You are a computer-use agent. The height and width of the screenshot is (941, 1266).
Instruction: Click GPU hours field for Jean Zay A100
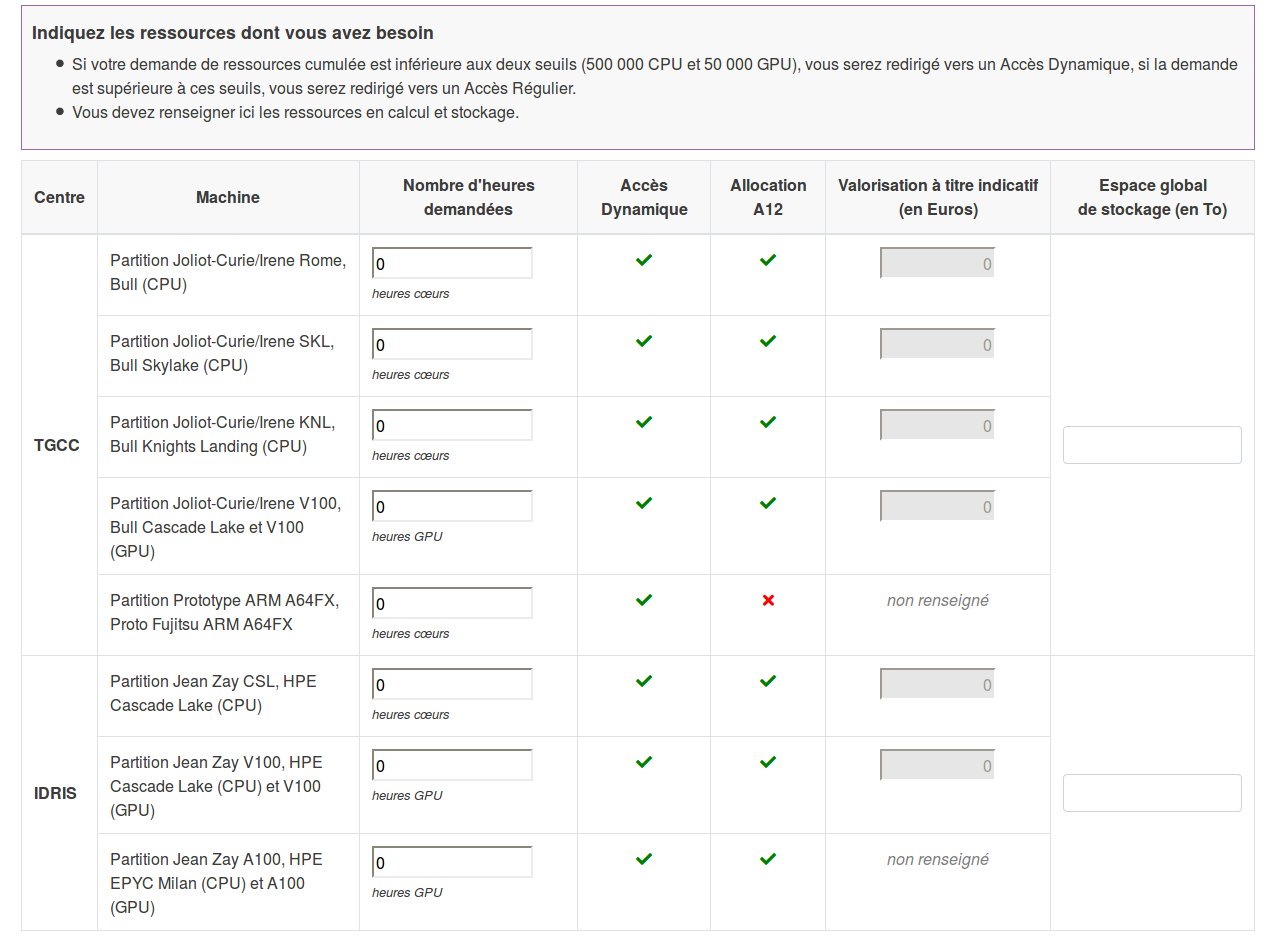[452, 862]
